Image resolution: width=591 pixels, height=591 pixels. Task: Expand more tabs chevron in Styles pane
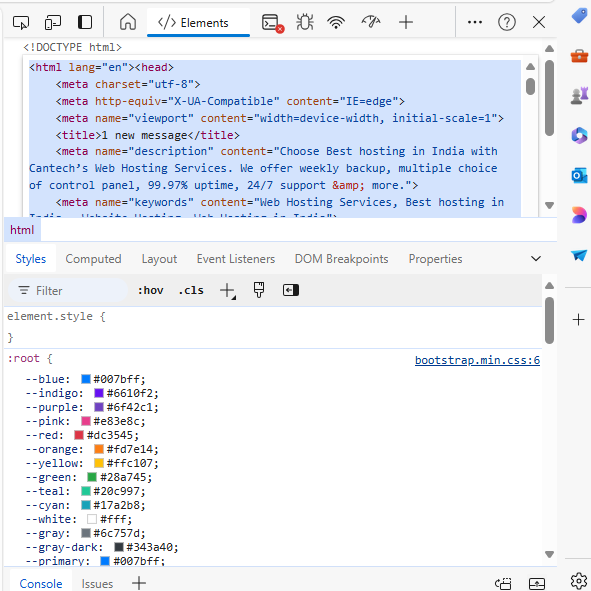[536, 259]
